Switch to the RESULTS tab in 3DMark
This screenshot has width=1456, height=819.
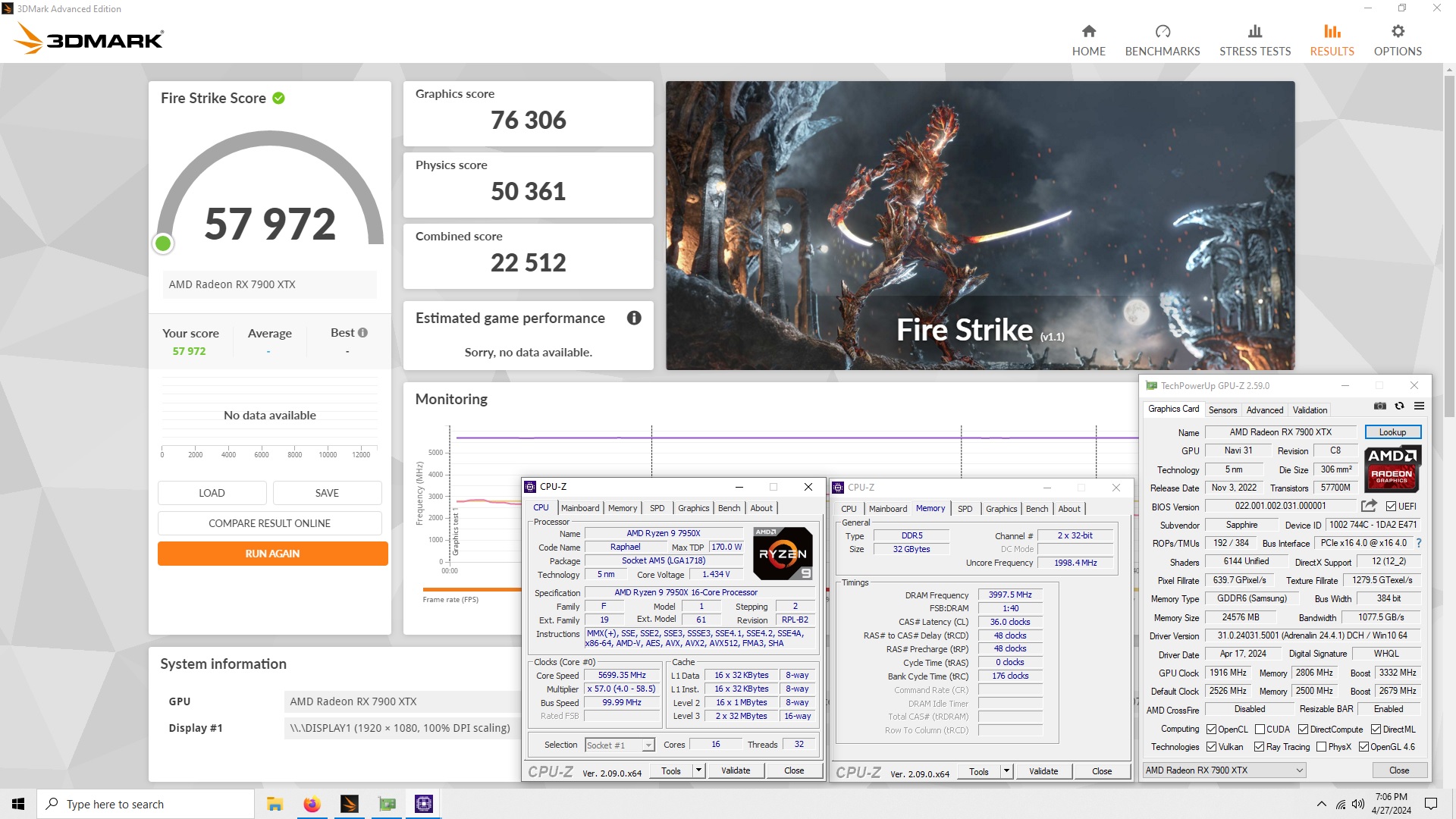(x=1332, y=41)
